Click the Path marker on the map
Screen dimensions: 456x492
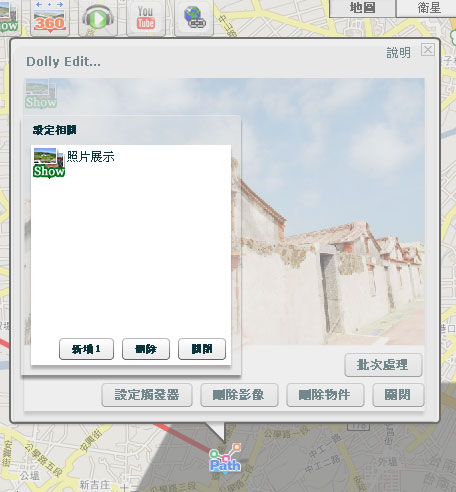pos(225,458)
